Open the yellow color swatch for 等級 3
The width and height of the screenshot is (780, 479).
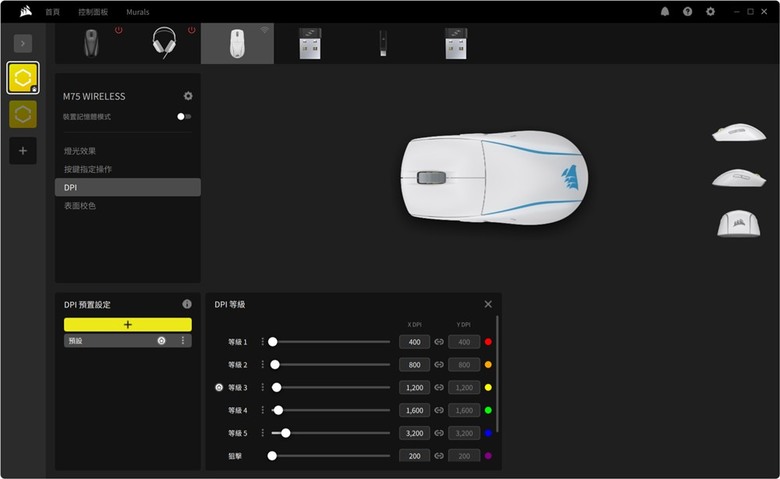coord(488,387)
